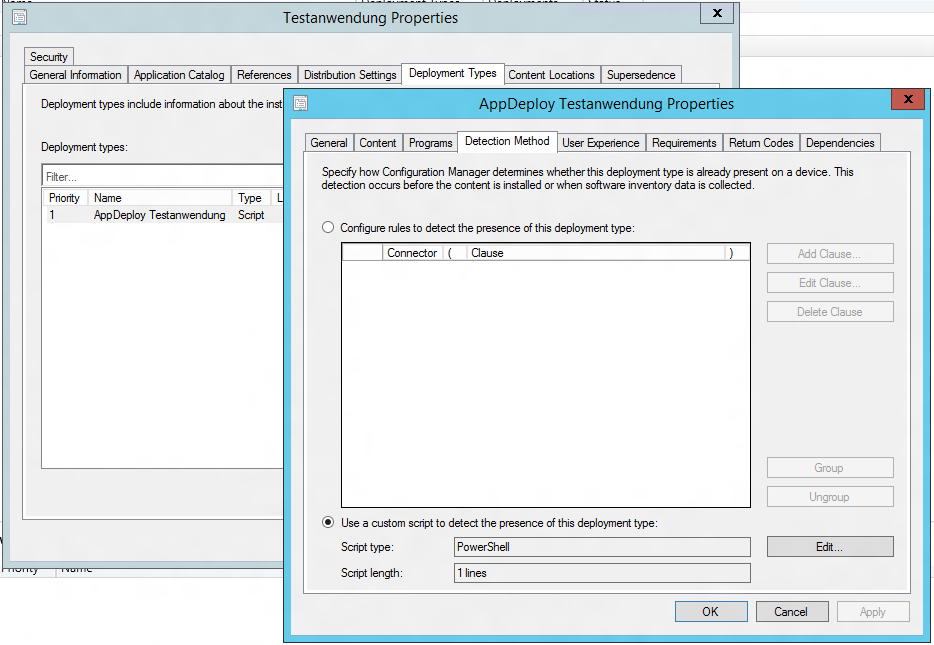This screenshot has height=645, width=934.
Task: Switch to the User Experience tab
Action: click(x=600, y=143)
